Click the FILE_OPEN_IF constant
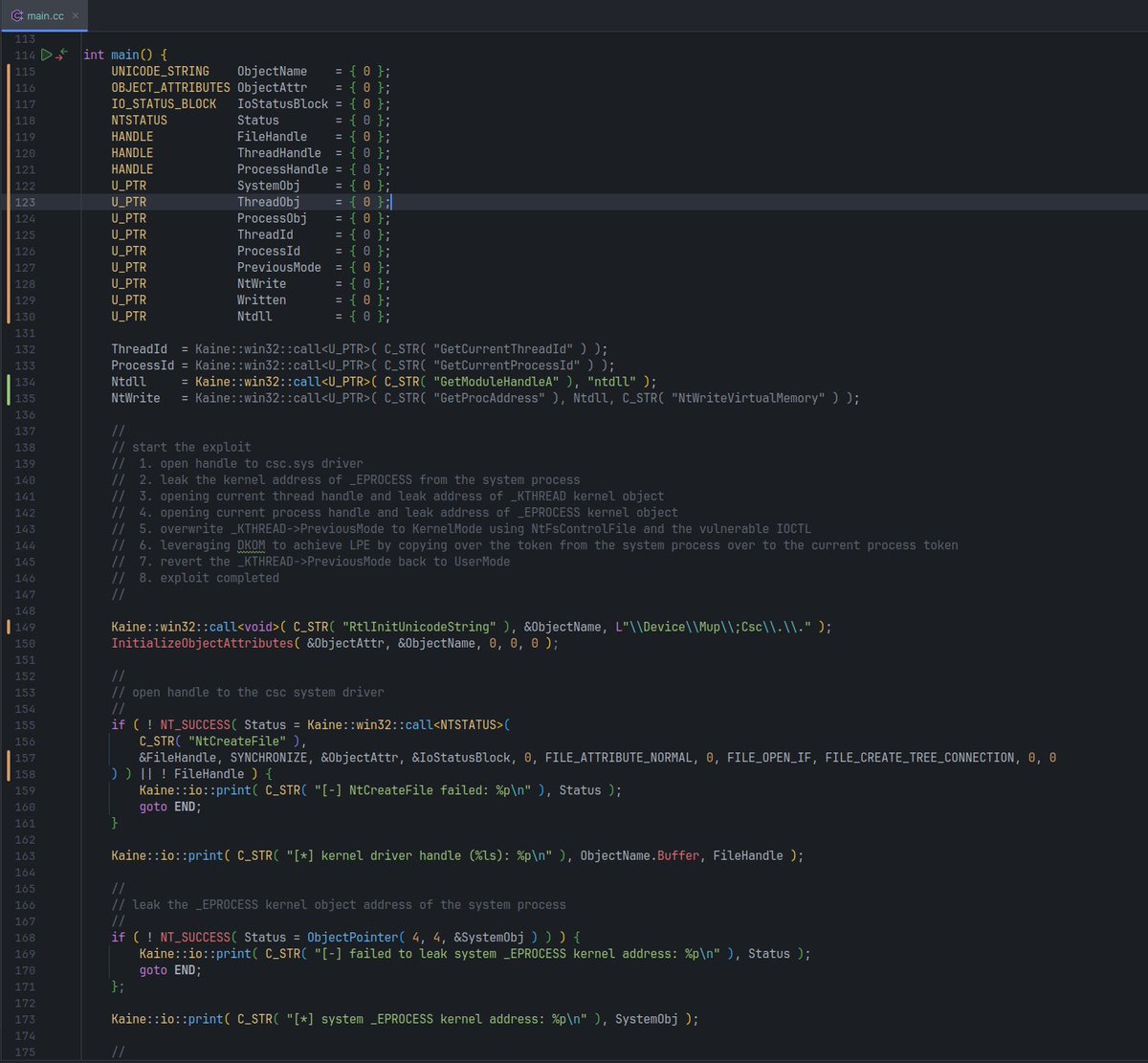This screenshot has height=1063, width=1148. coord(769,758)
